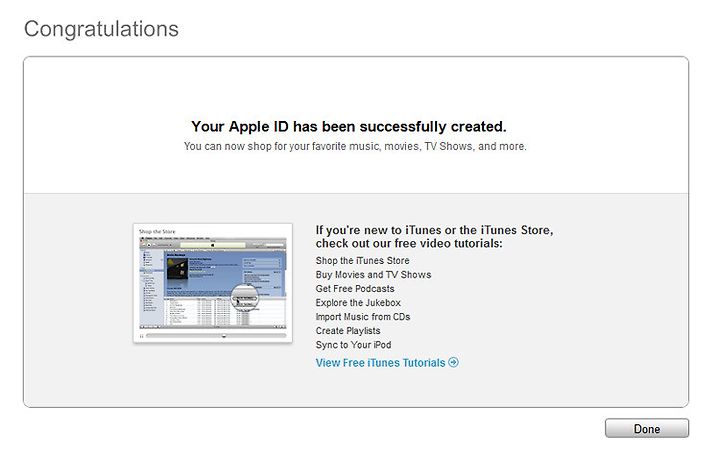This screenshot has height=456, width=720.
Task: Select the Buy Movies and TV Shows tutorial
Action: (373, 275)
